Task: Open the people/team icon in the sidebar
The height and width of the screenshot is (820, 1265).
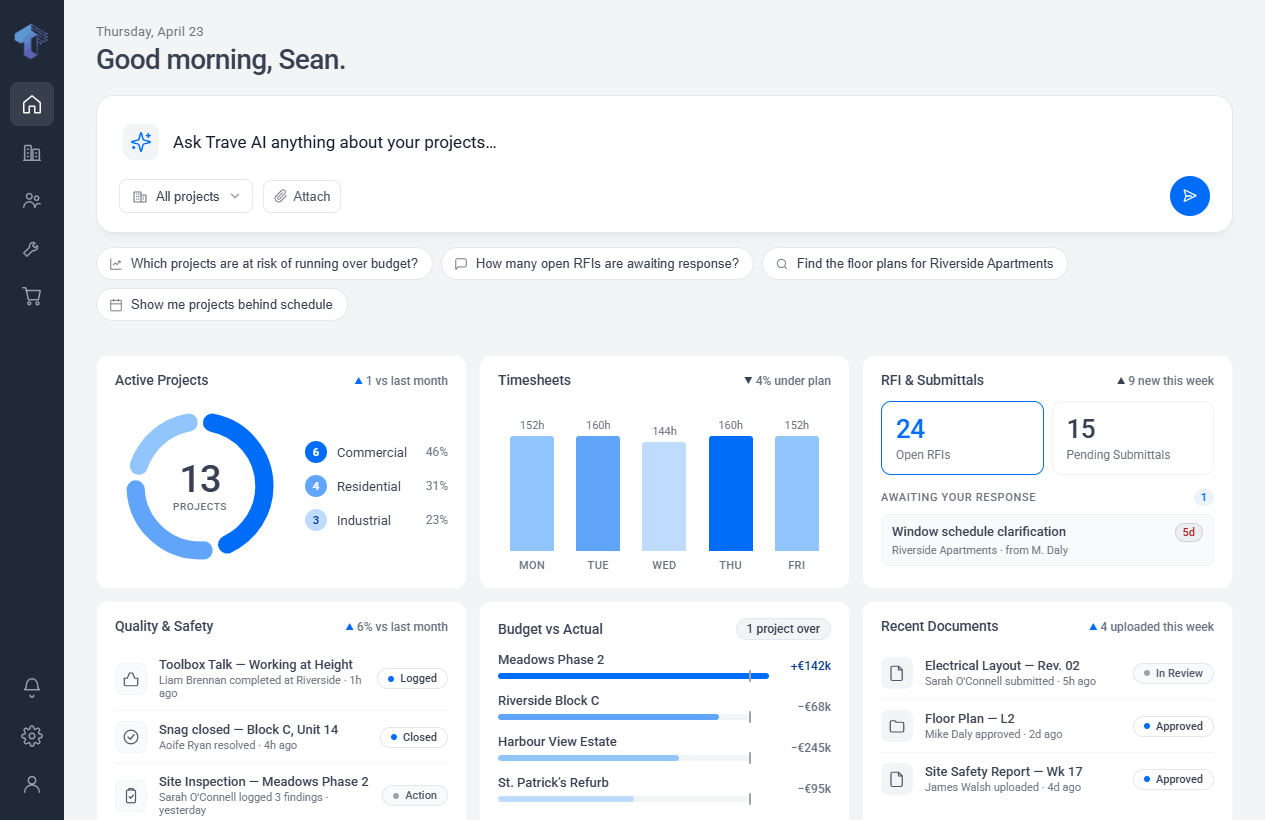Action: [32, 201]
